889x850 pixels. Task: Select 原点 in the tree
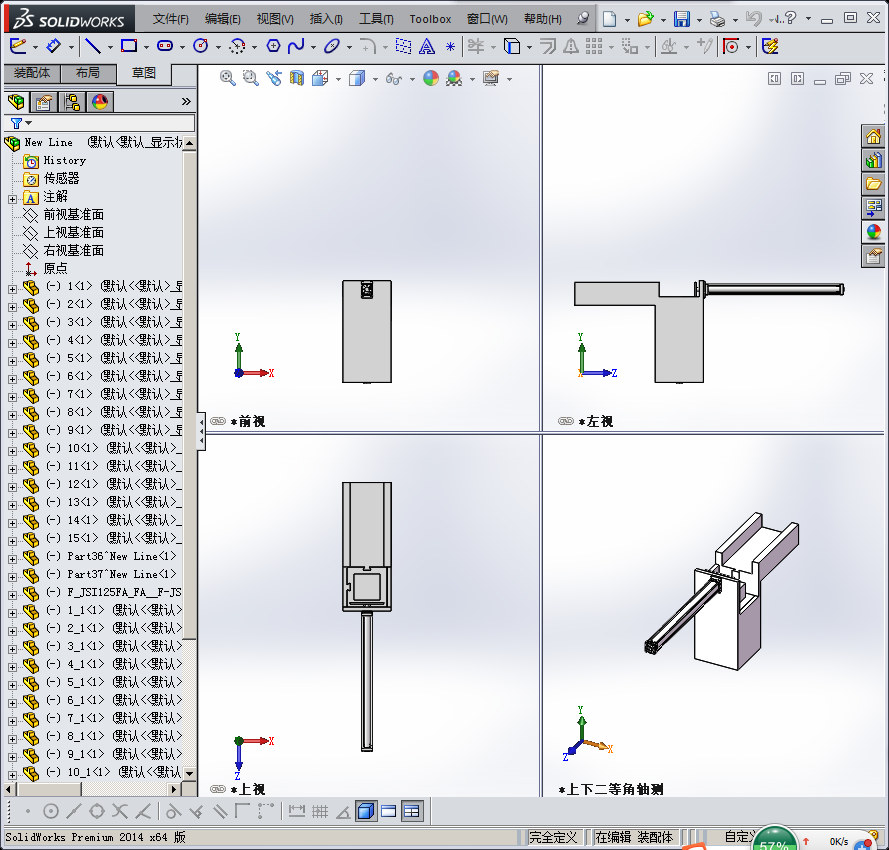(x=56, y=268)
